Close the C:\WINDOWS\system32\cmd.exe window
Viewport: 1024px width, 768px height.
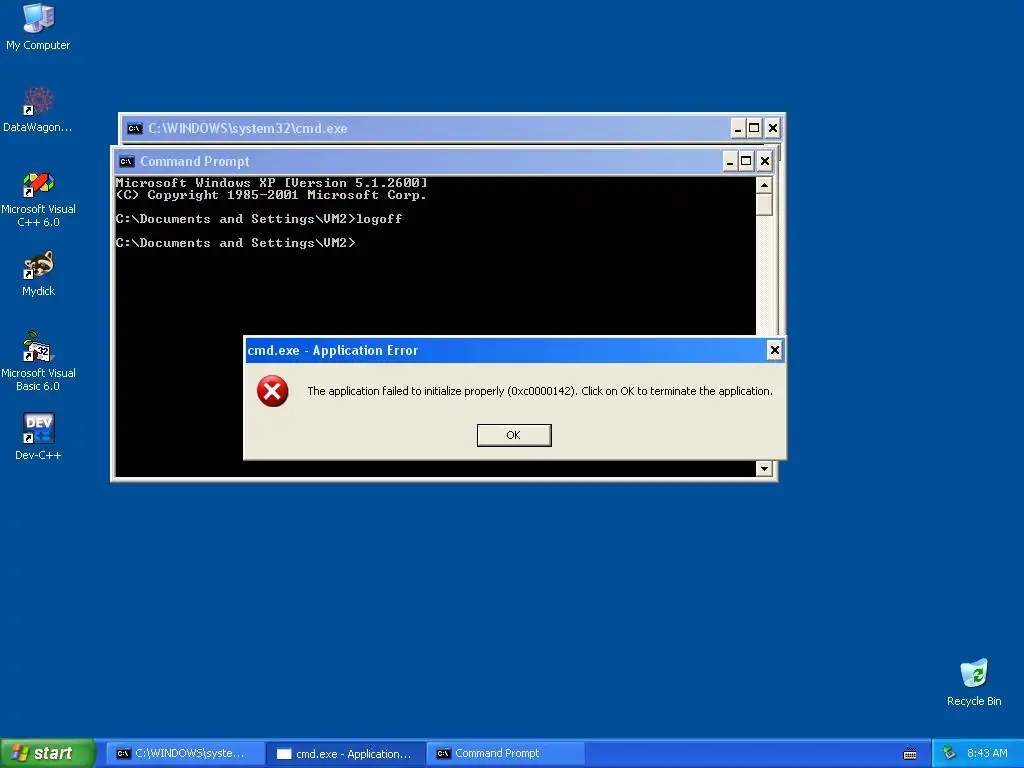(x=773, y=128)
